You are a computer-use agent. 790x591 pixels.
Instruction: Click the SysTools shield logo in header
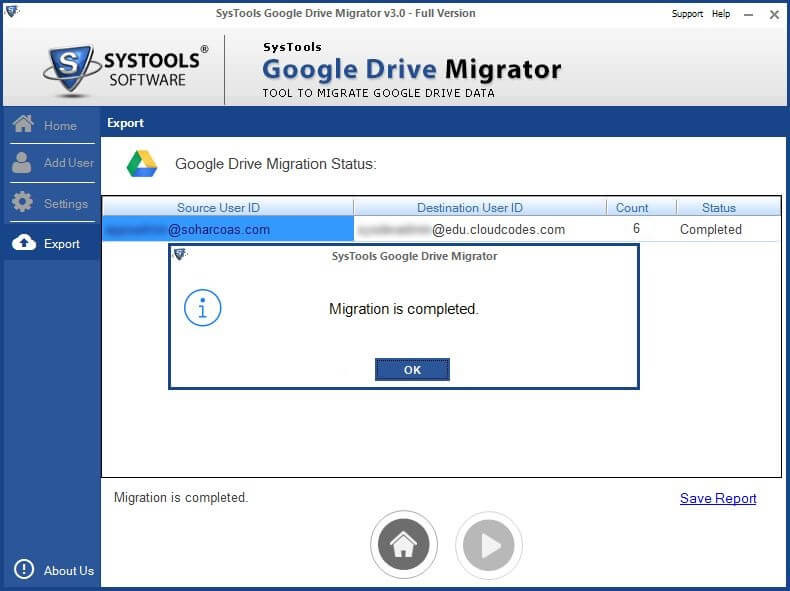click(x=72, y=69)
